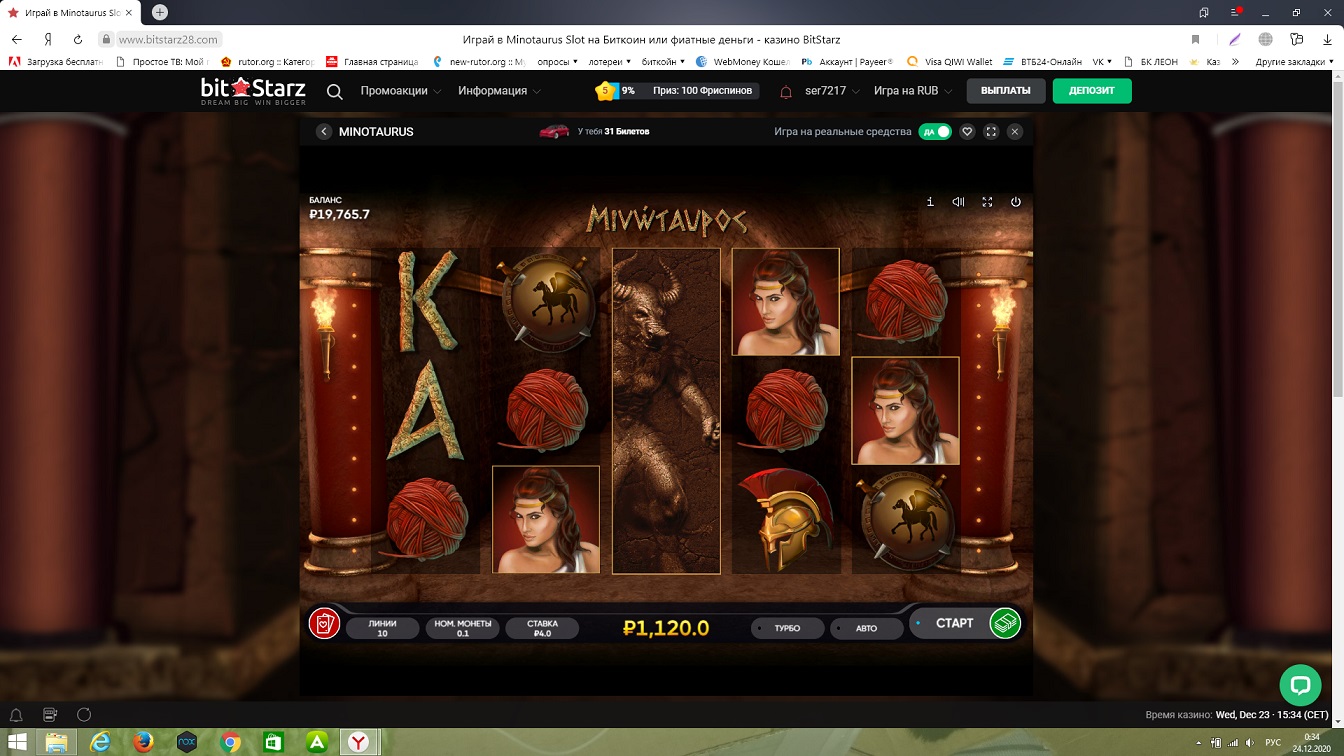The width and height of the screenshot is (1344, 756).
Task: Change the СТАВКА bet amount
Action: point(542,628)
